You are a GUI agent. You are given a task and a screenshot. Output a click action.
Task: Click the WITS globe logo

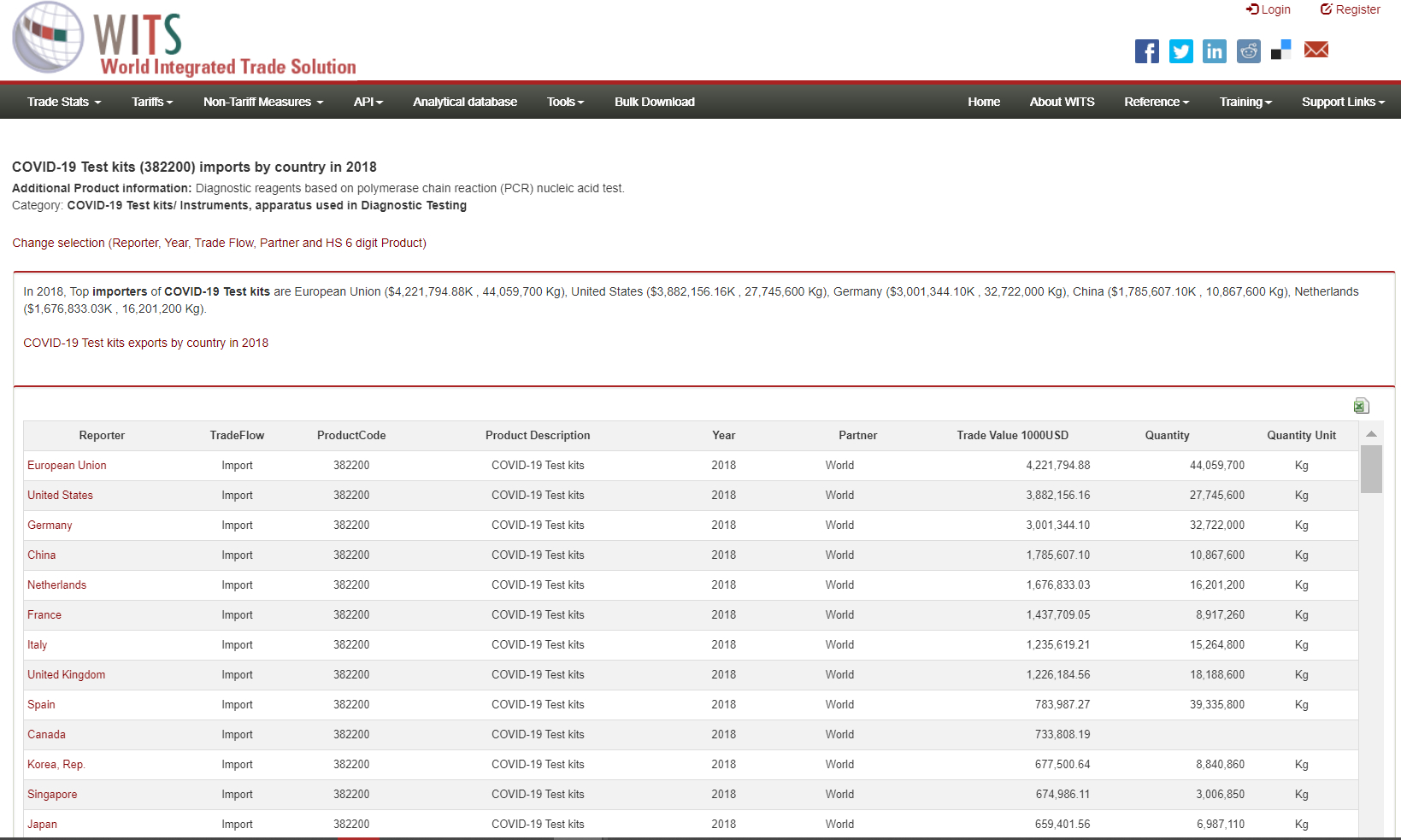pos(48,38)
